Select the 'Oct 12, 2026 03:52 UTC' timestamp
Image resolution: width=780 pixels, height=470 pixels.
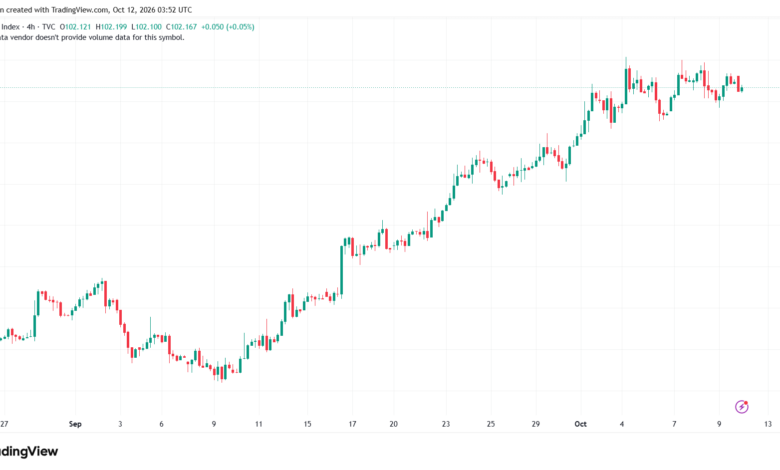pyautogui.click(x=152, y=10)
